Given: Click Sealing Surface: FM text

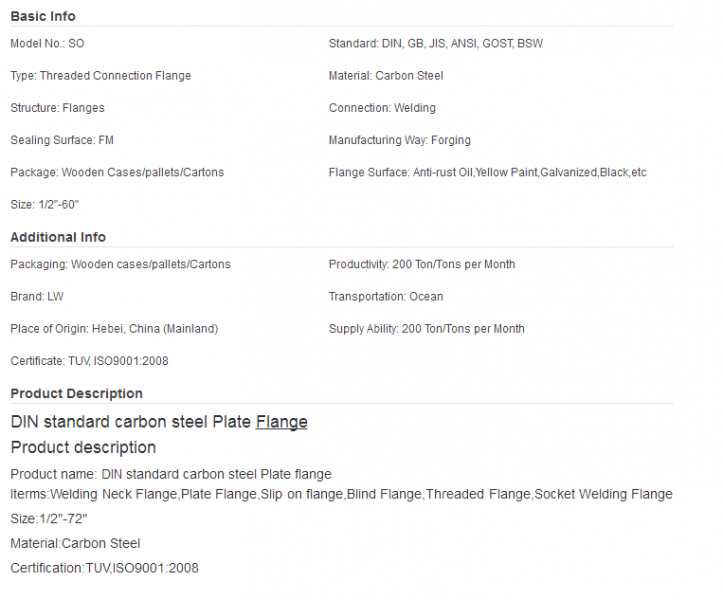Looking at the screenshot, I should (62, 140).
